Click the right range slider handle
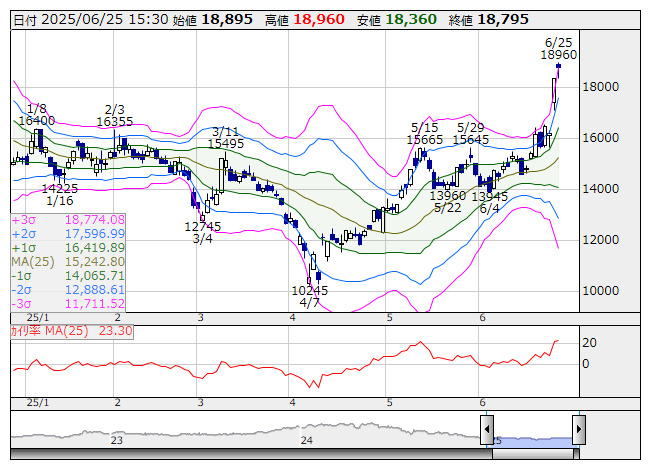This screenshot has height=470, width=653. [578, 429]
